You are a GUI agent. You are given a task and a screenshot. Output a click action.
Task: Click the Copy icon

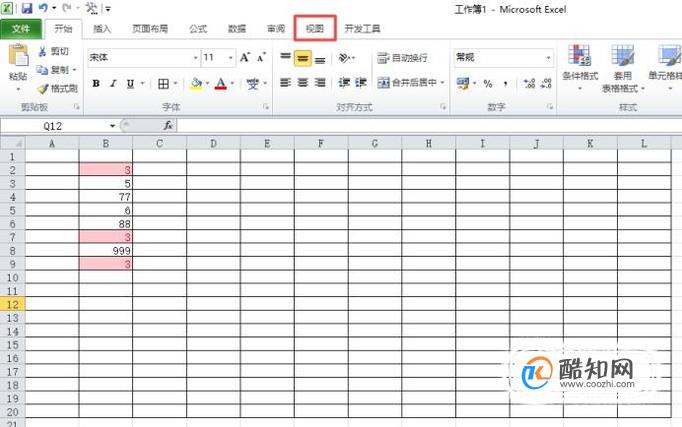[x=42, y=70]
